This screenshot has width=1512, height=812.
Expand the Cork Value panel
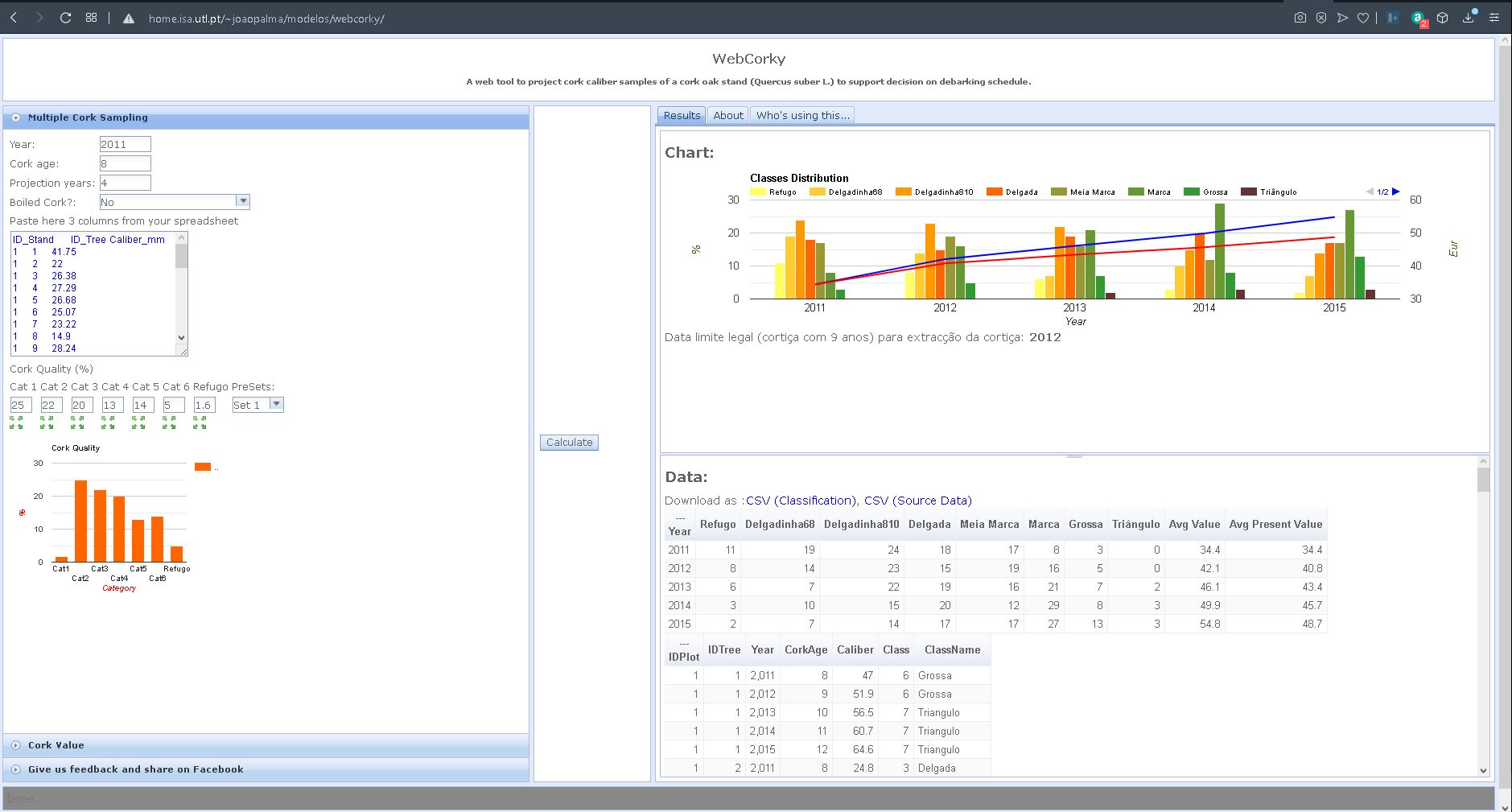[15, 745]
